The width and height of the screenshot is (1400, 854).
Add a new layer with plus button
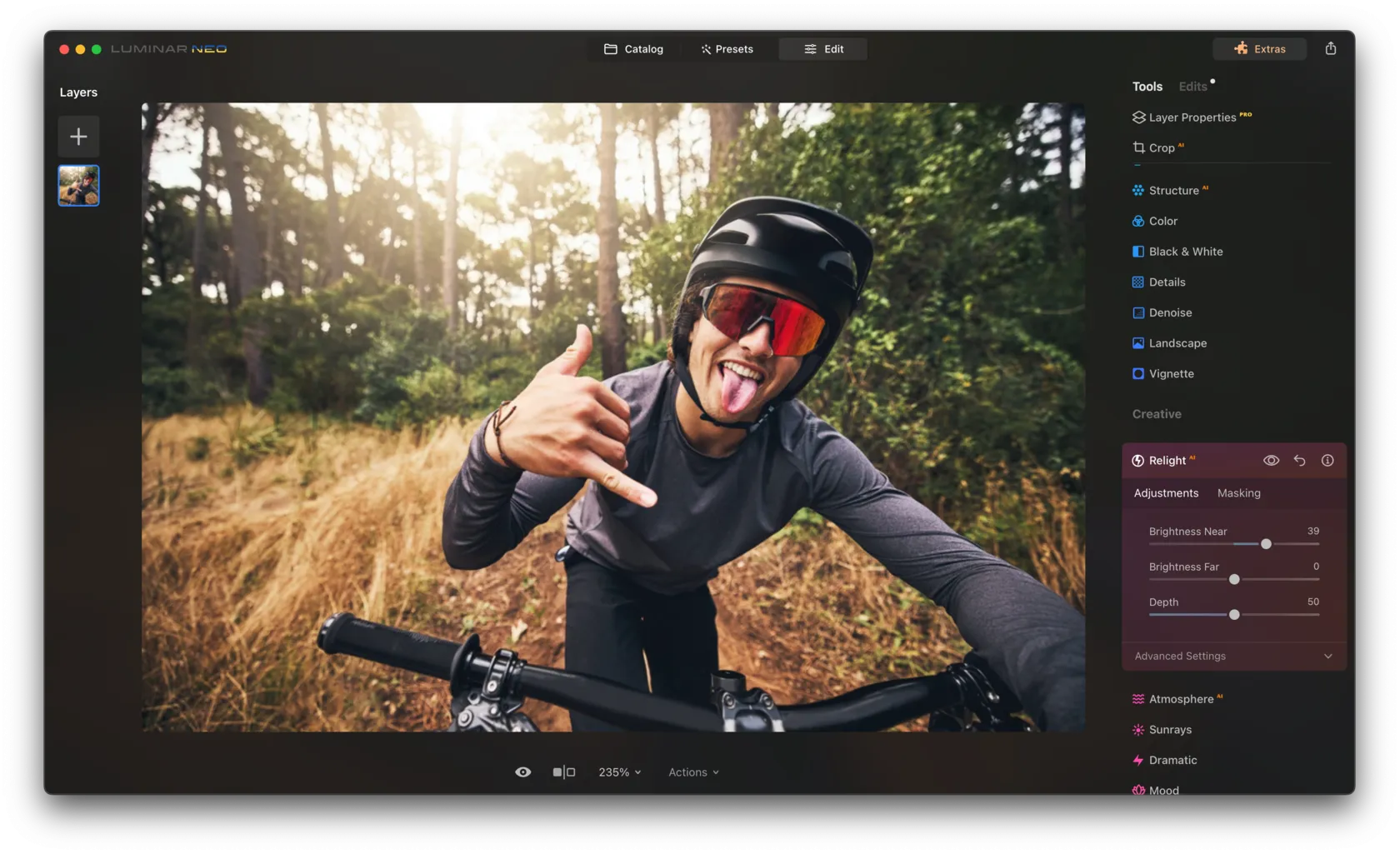pyautogui.click(x=78, y=137)
